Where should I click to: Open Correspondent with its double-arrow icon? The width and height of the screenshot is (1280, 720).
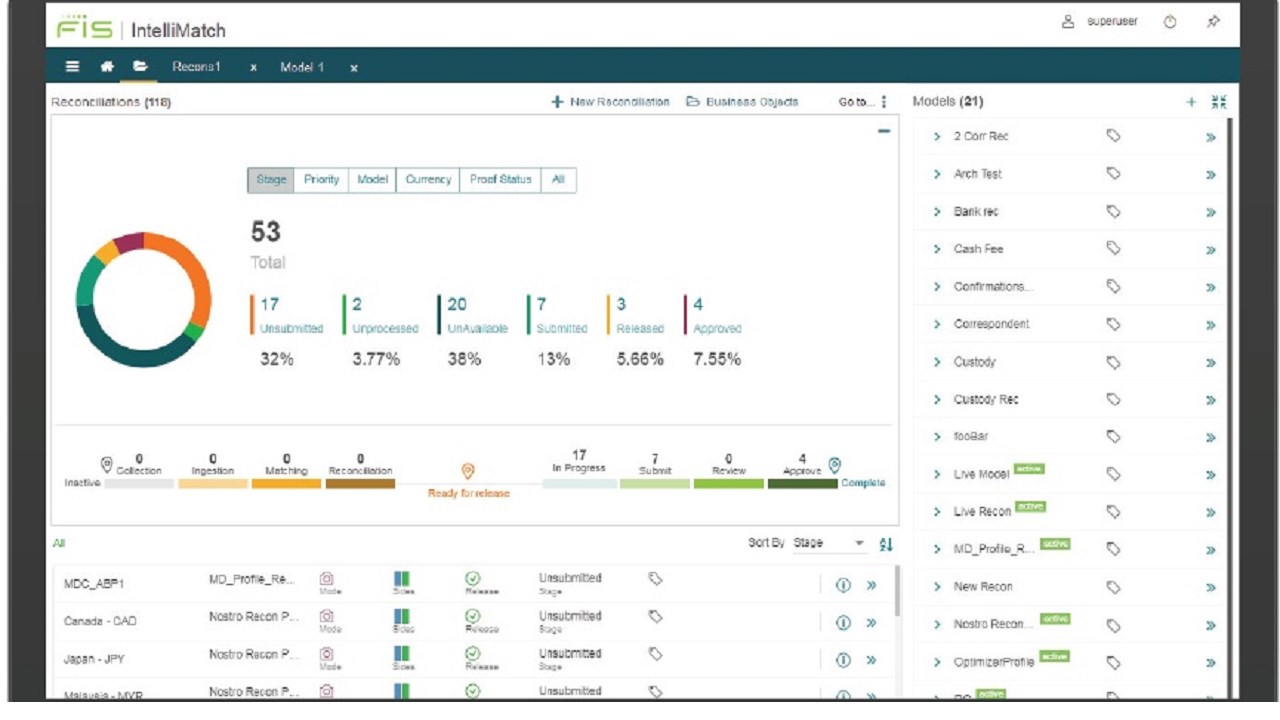click(1211, 325)
